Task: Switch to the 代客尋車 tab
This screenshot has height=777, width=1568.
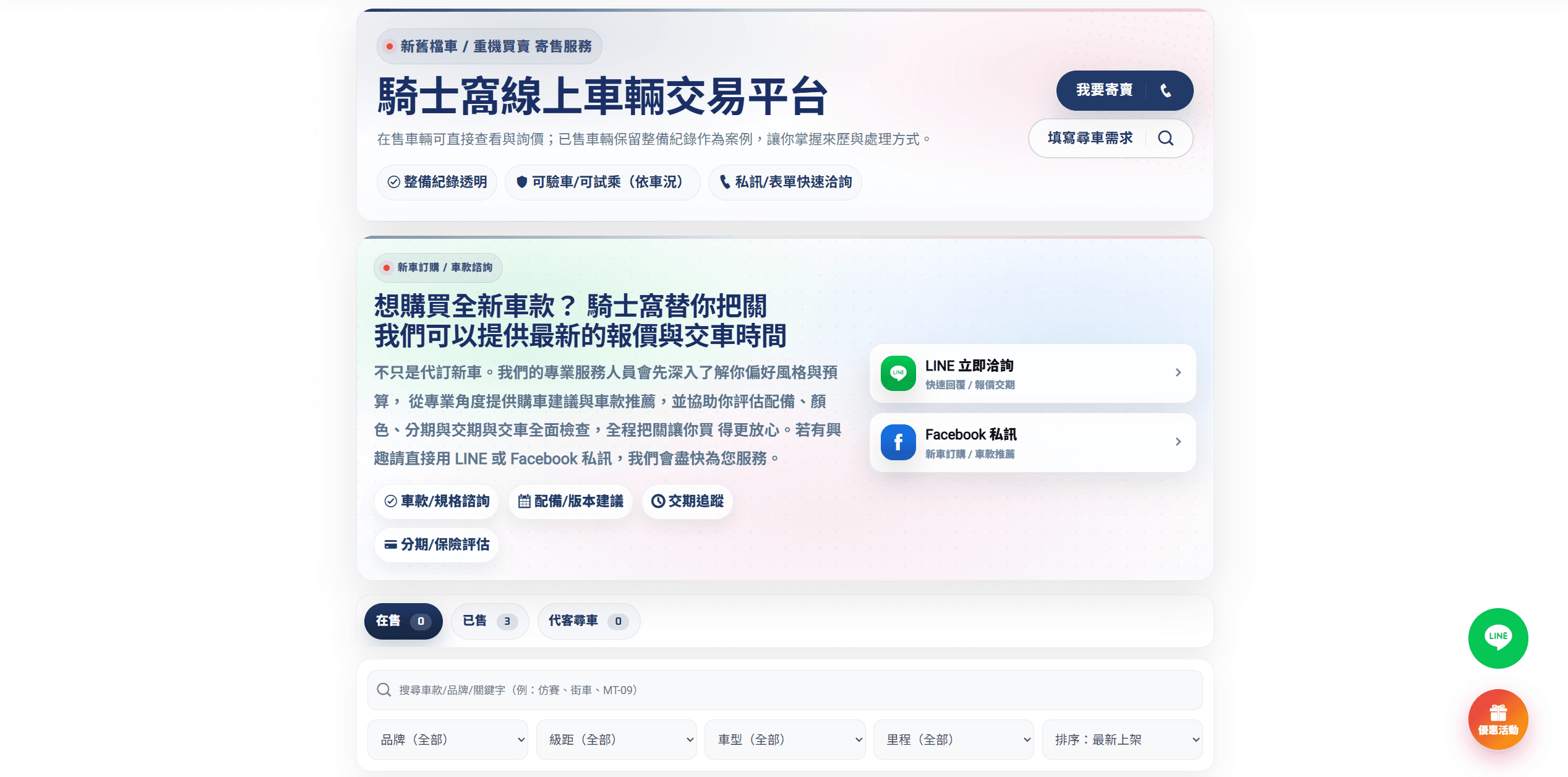Action: pos(589,621)
